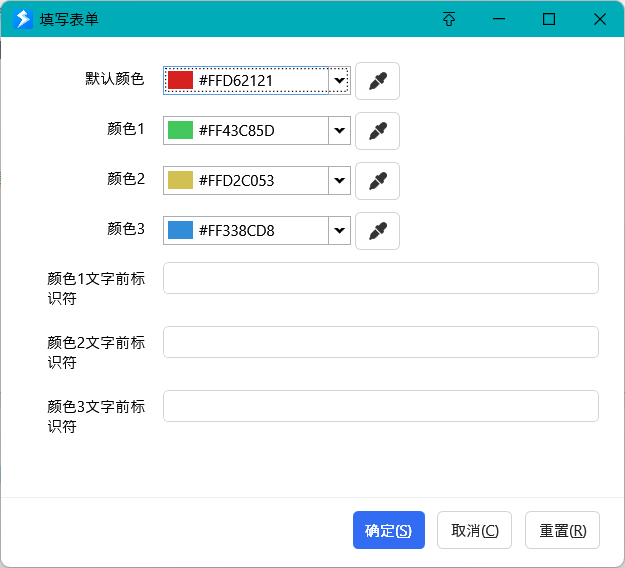Click the green #FF43C85D color swatch
This screenshot has height=568, width=625.
tap(180, 130)
